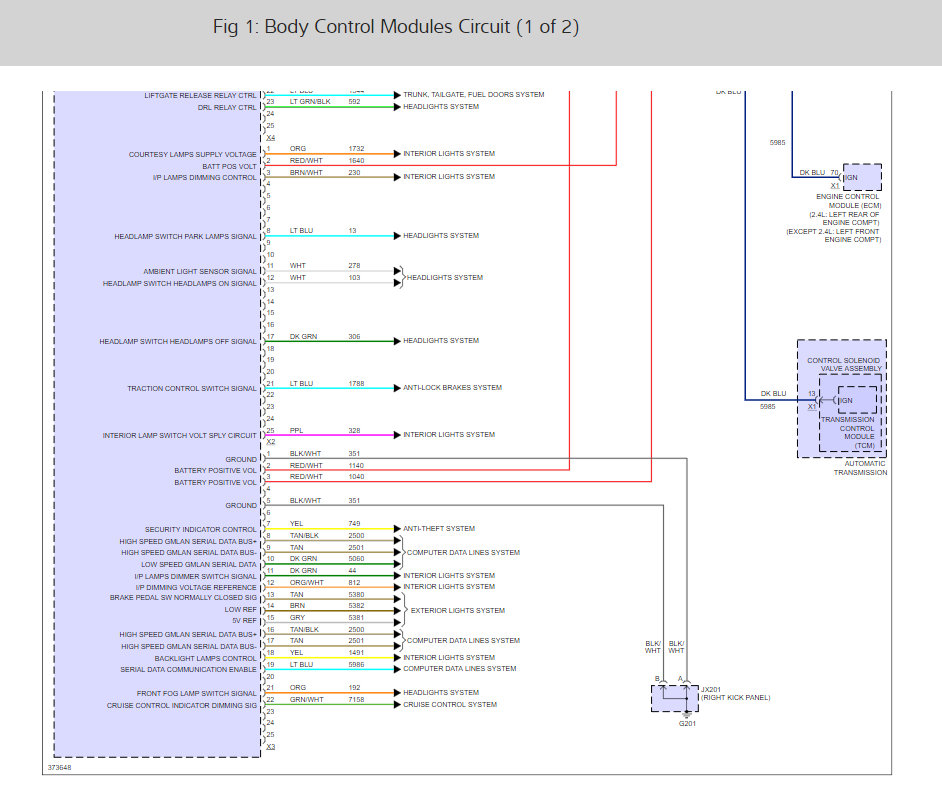The width and height of the screenshot is (942, 799).
Task: Select wire color 'PPL' for circuit 328
Action: [297, 431]
